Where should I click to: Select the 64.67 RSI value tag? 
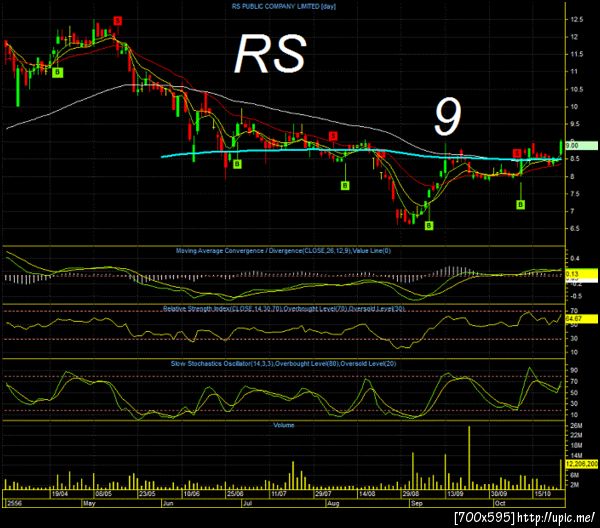[x=581, y=318]
